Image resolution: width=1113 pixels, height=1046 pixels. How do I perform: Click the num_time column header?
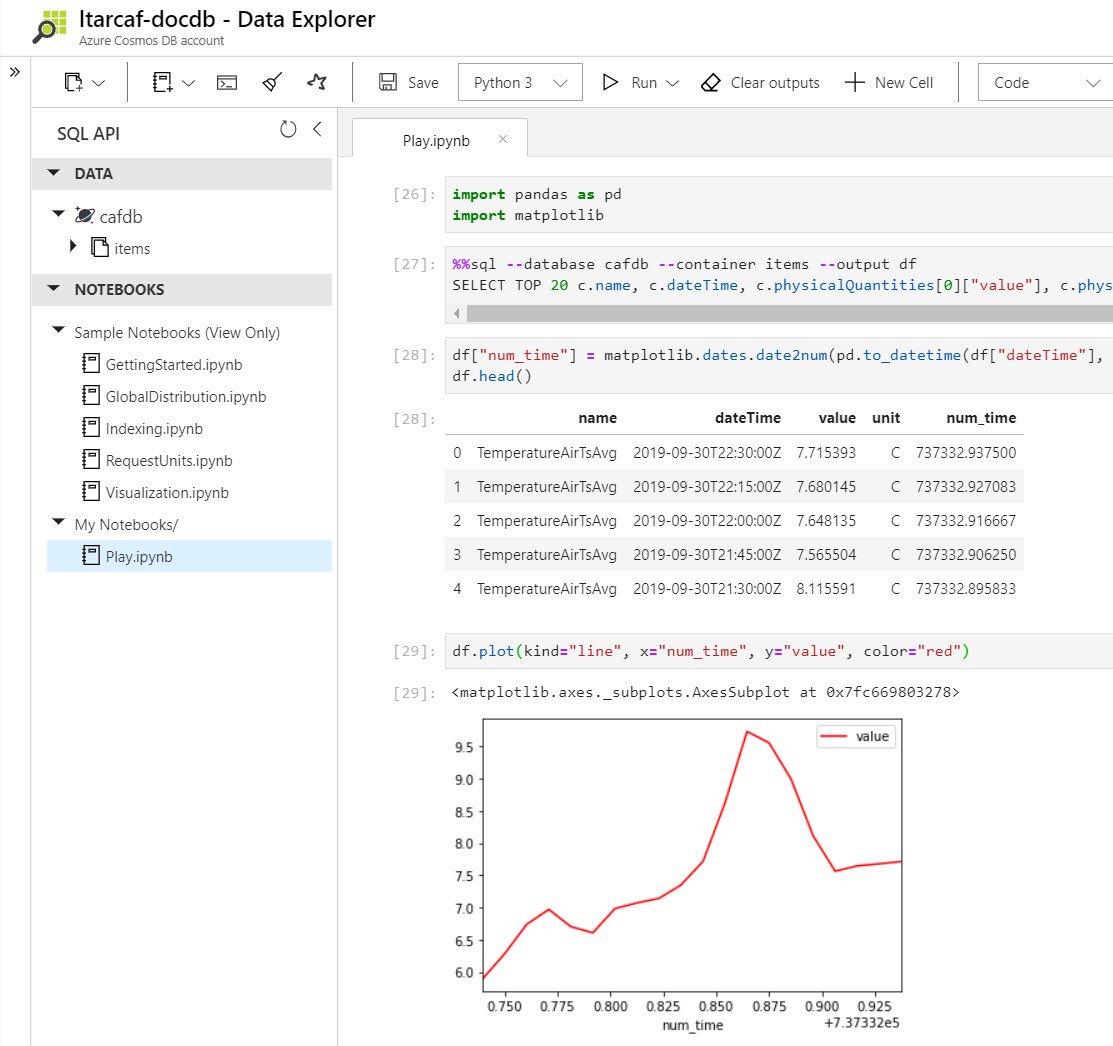[x=981, y=417]
